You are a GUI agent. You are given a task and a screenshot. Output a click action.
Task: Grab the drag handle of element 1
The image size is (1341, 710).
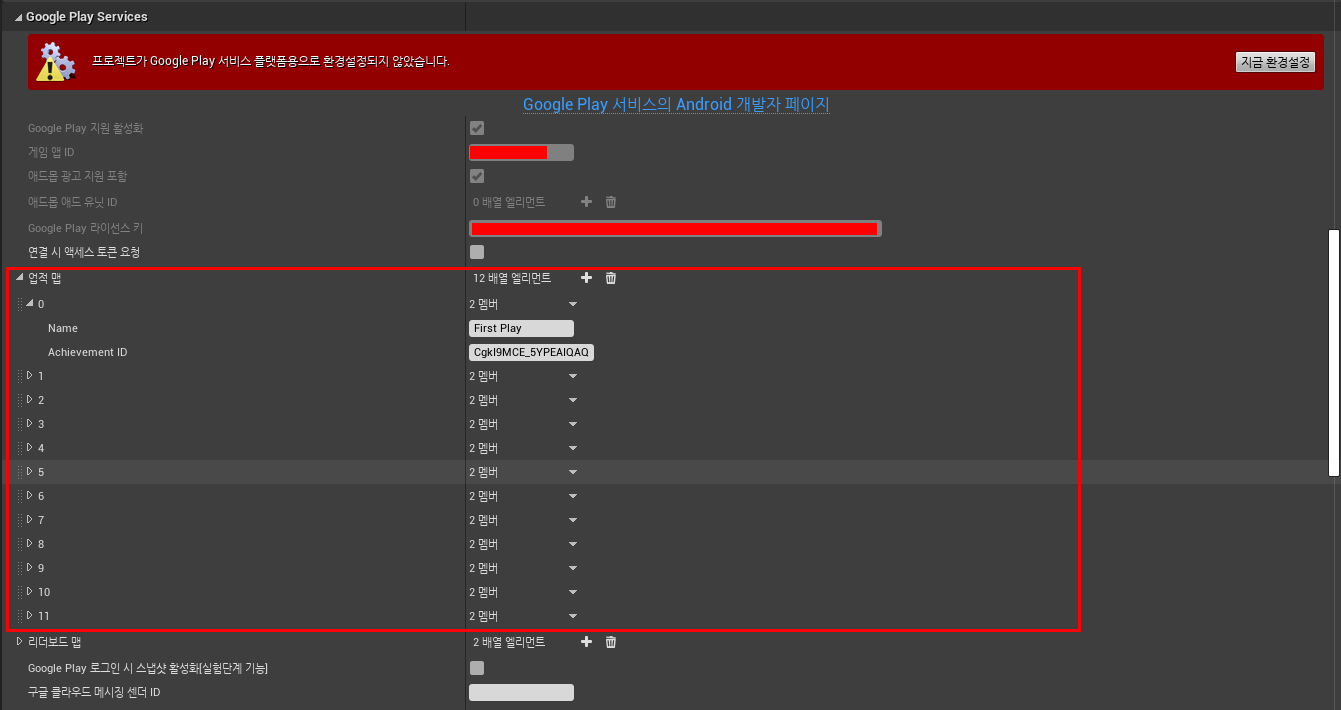(x=19, y=376)
